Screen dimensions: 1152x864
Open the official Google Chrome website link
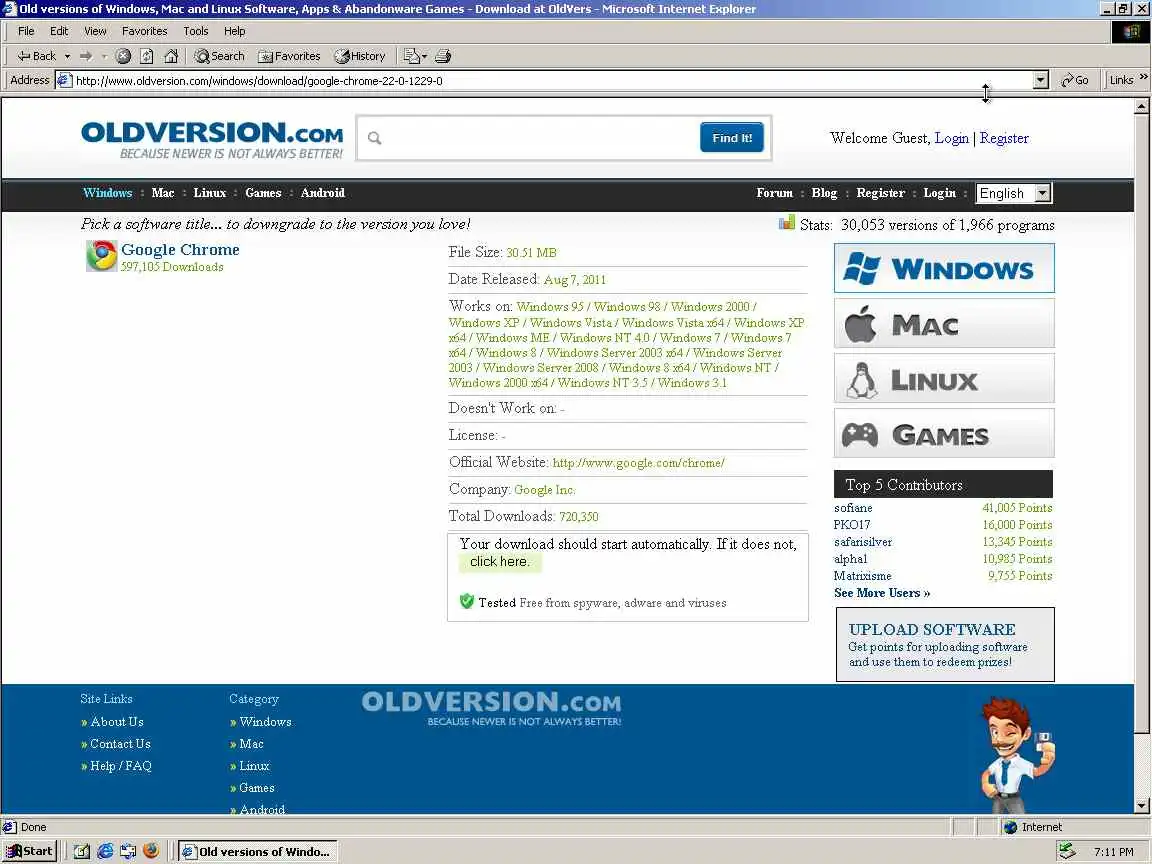point(638,463)
